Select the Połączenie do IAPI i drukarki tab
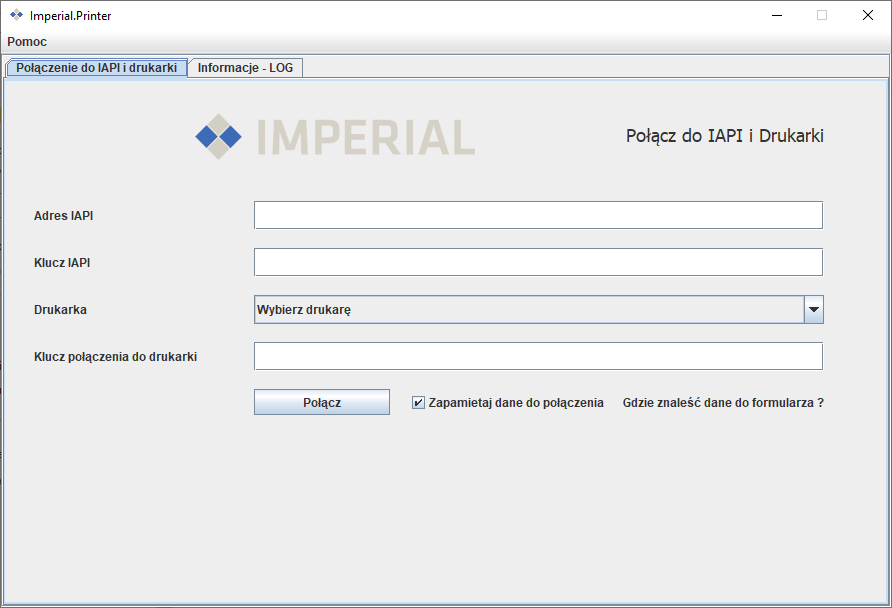Viewport: 892px width, 608px height. [x=96, y=68]
